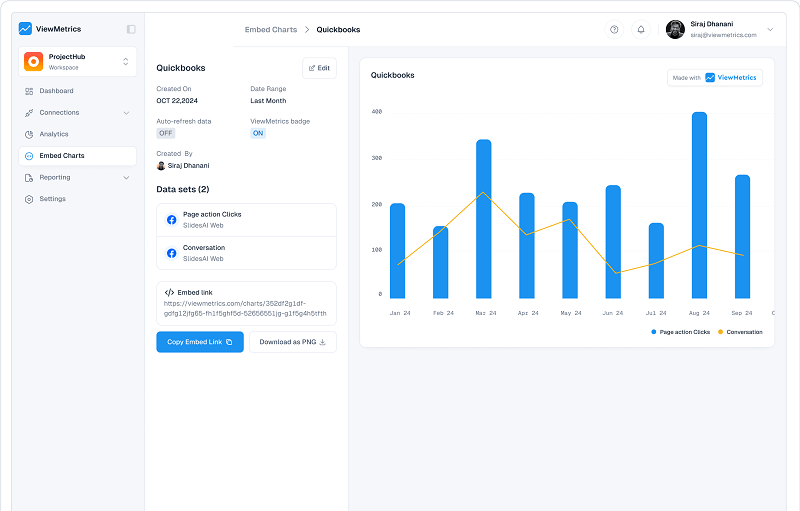Click the Analytics pie chart icon
The width and height of the screenshot is (800, 511).
(29, 135)
